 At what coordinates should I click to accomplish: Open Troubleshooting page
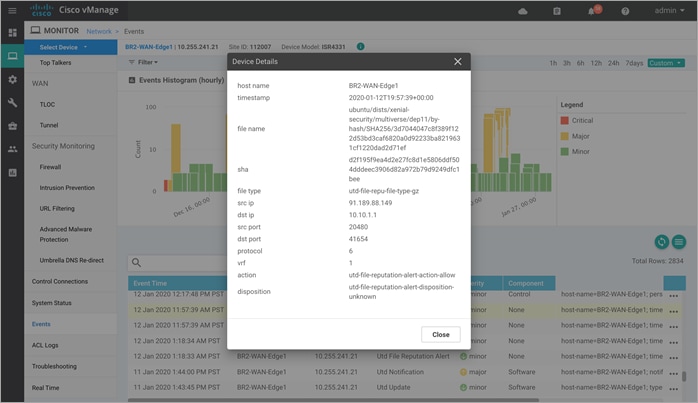coord(54,366)
